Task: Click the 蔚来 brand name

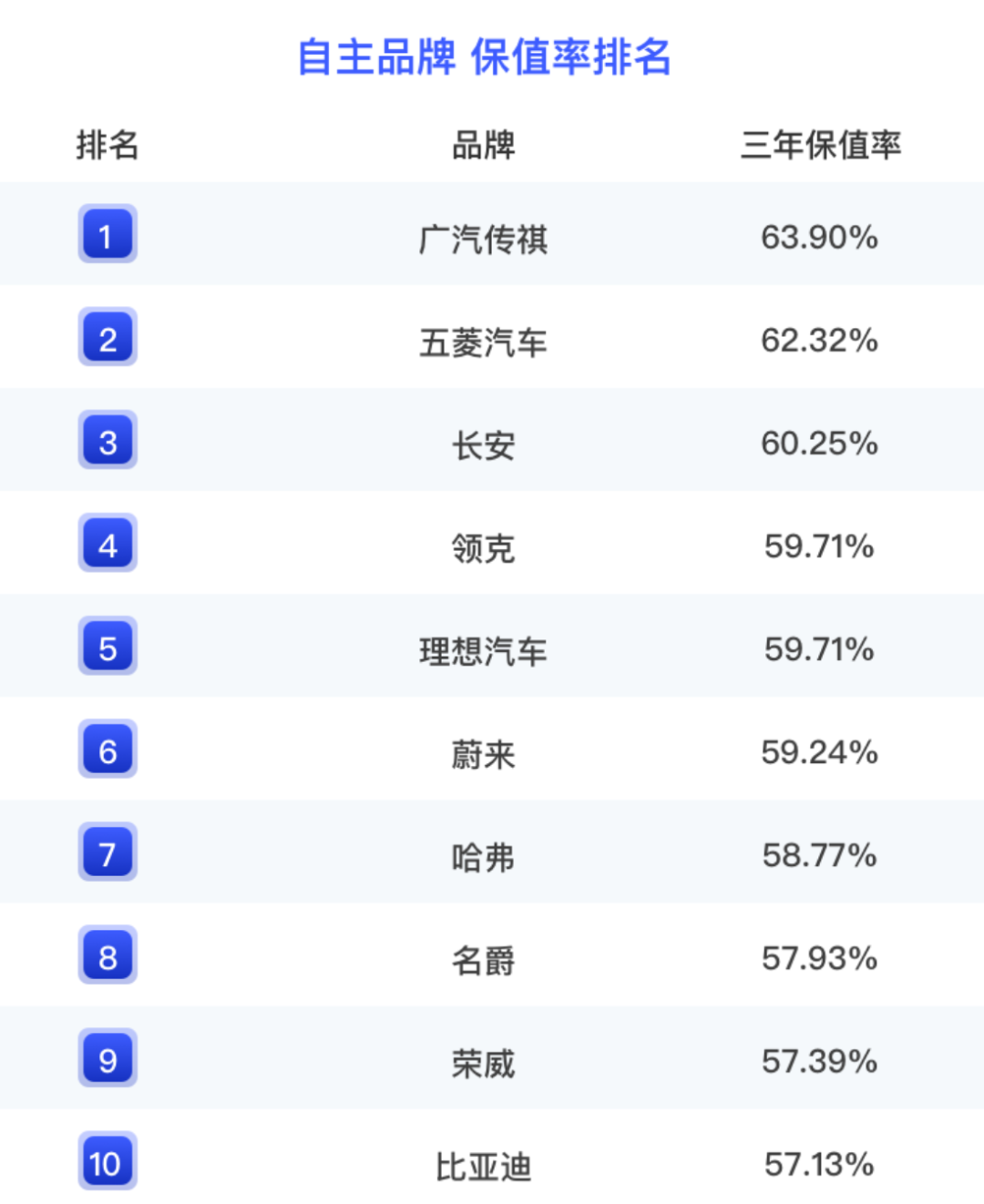Action: point(484,754)
